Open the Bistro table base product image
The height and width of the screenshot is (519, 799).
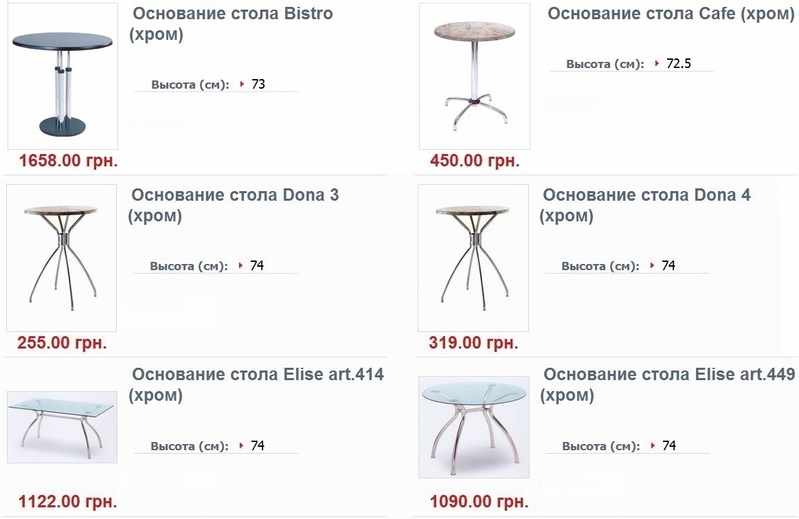tap(62, 77)
